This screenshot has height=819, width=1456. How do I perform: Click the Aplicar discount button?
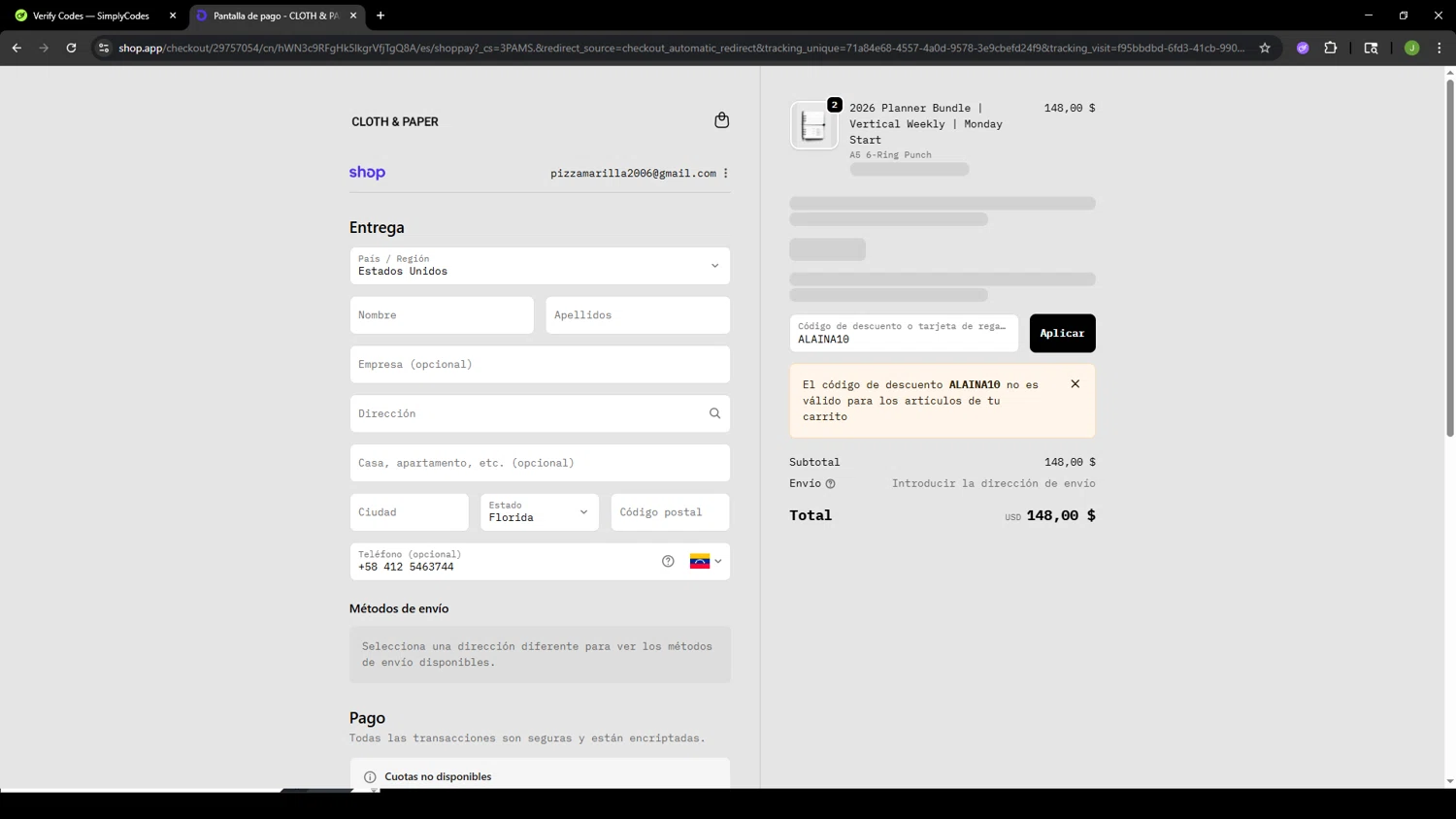tap(1062, 333)
